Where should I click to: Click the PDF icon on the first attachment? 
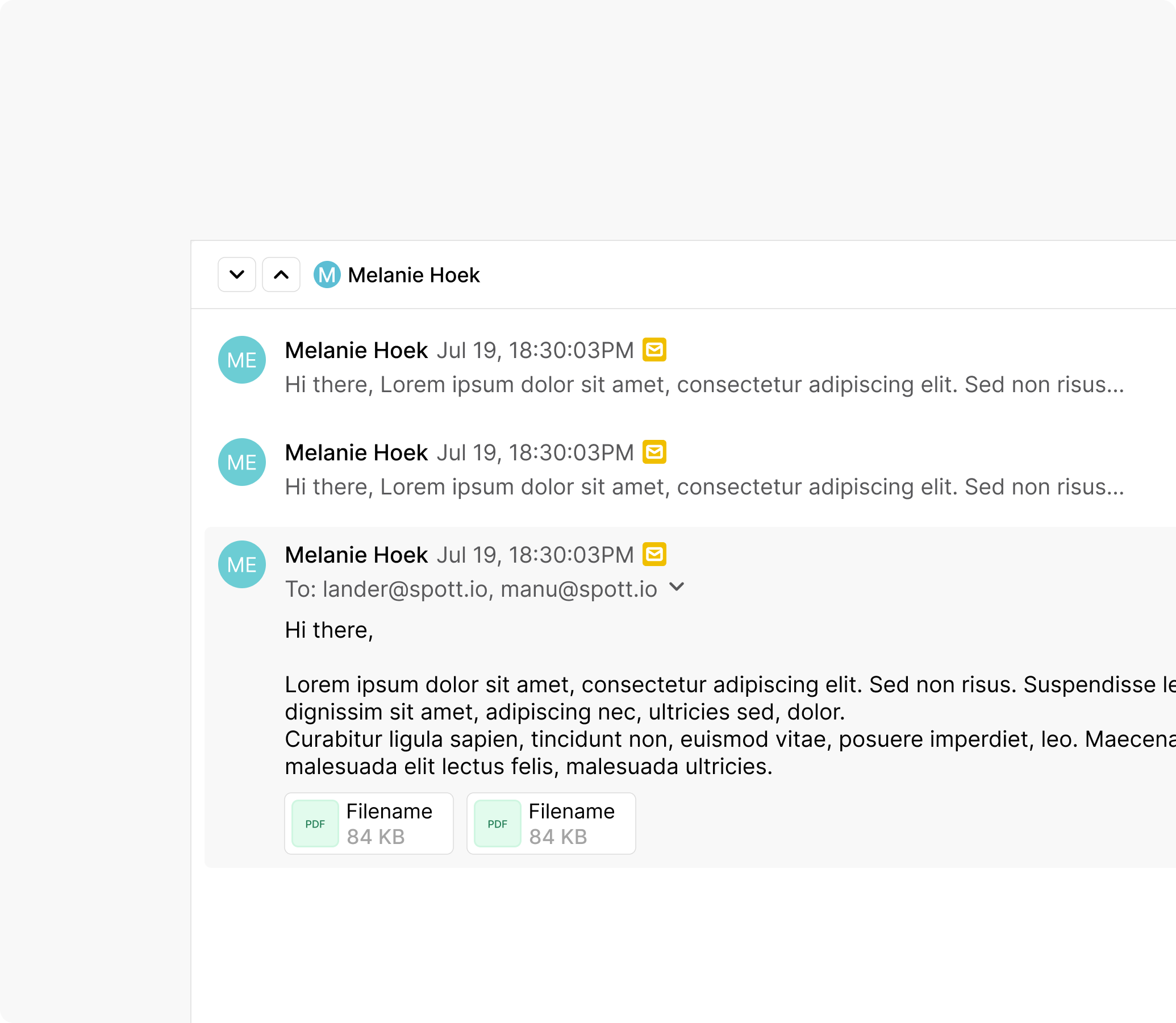315,822
